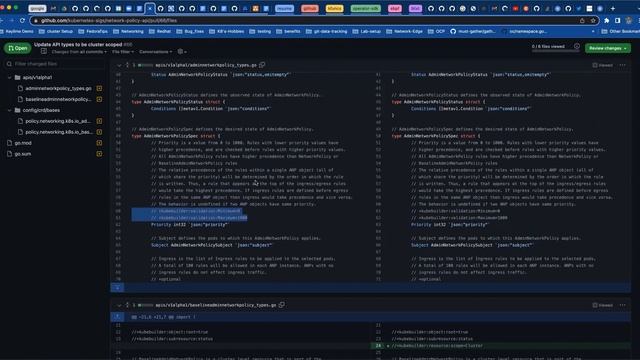Open apis/v1alpha1/baselineadminnetworkpolicy_types.go header link
Viewport: 640px width, 360px height.
(216, 305)
